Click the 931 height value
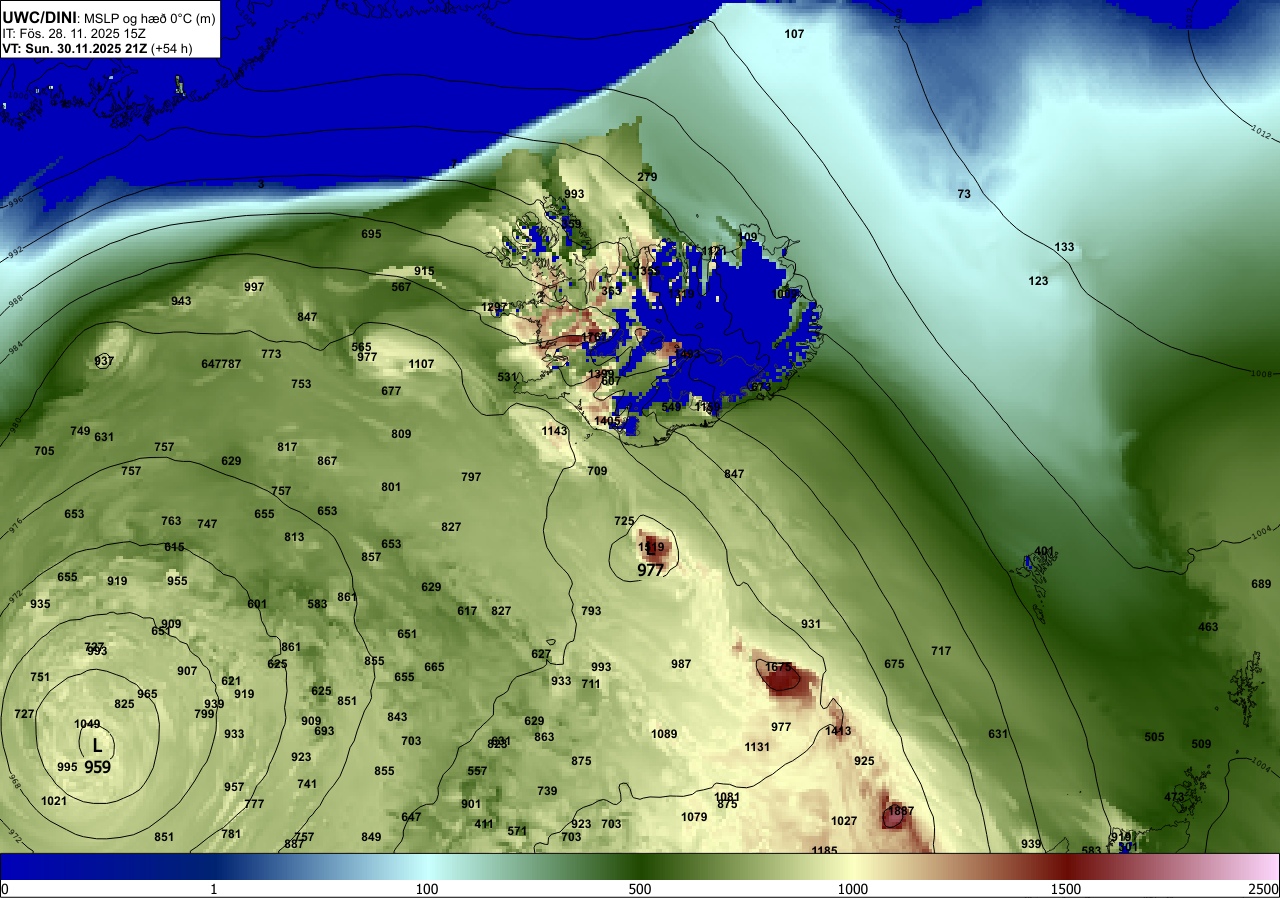This screenshot has height=898, width=1280. [x=811, y=624]
